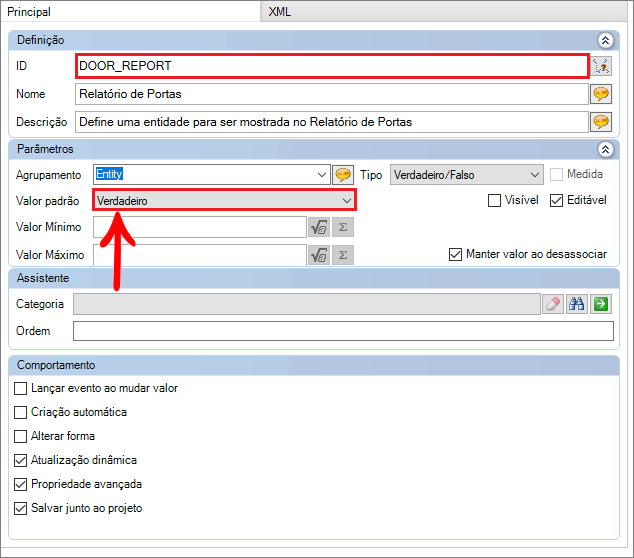
Task: Open the Valor padrão dropdown
Action: coord(347,201)
